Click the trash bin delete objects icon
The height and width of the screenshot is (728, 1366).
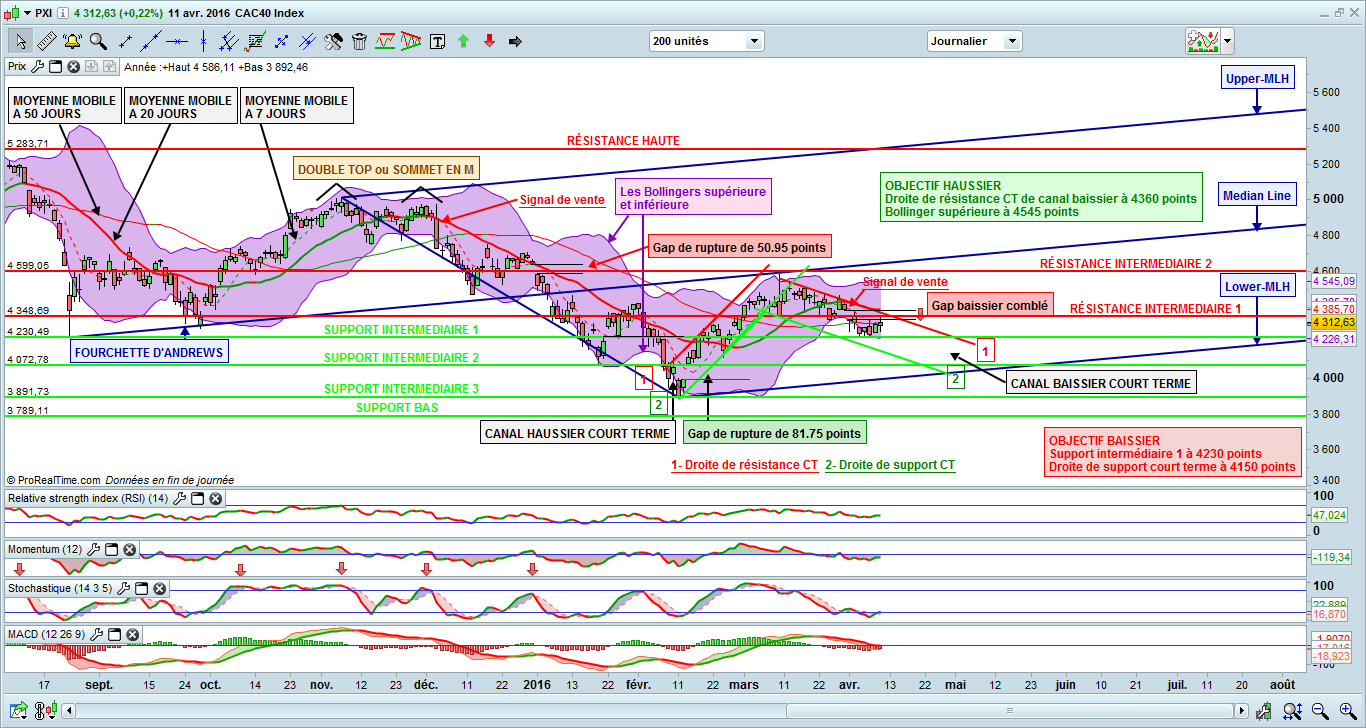(x=360, y=41)
